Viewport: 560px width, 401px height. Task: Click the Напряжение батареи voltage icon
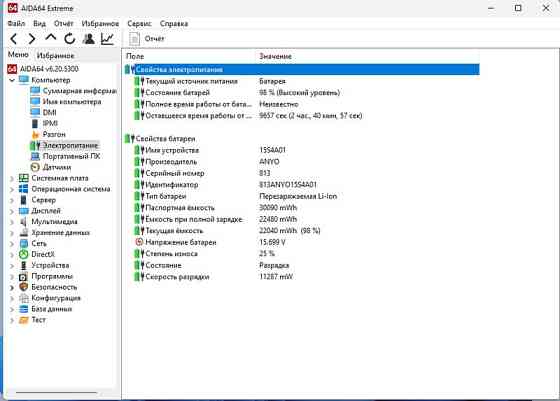pyautogui.click(x=139, y=242)
